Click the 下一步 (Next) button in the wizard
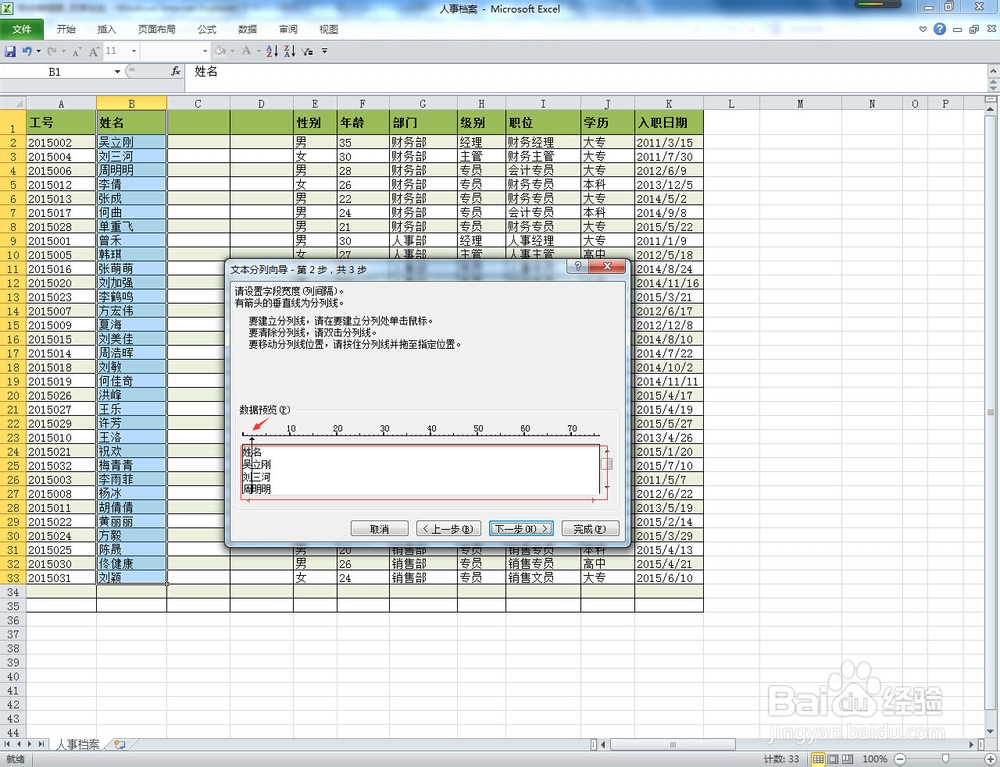The width and height of the screenshot is (1000, 767). click(521, 528)
